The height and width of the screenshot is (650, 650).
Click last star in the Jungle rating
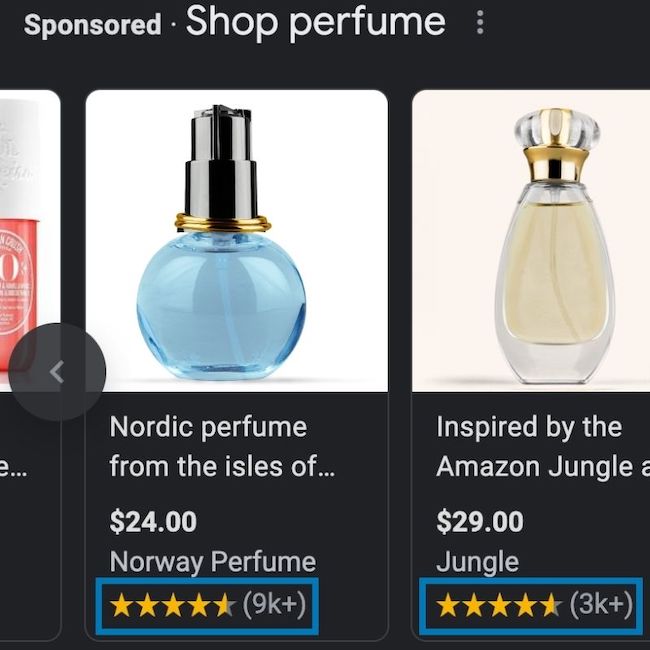pyautogui.click(x=548, y=605)
